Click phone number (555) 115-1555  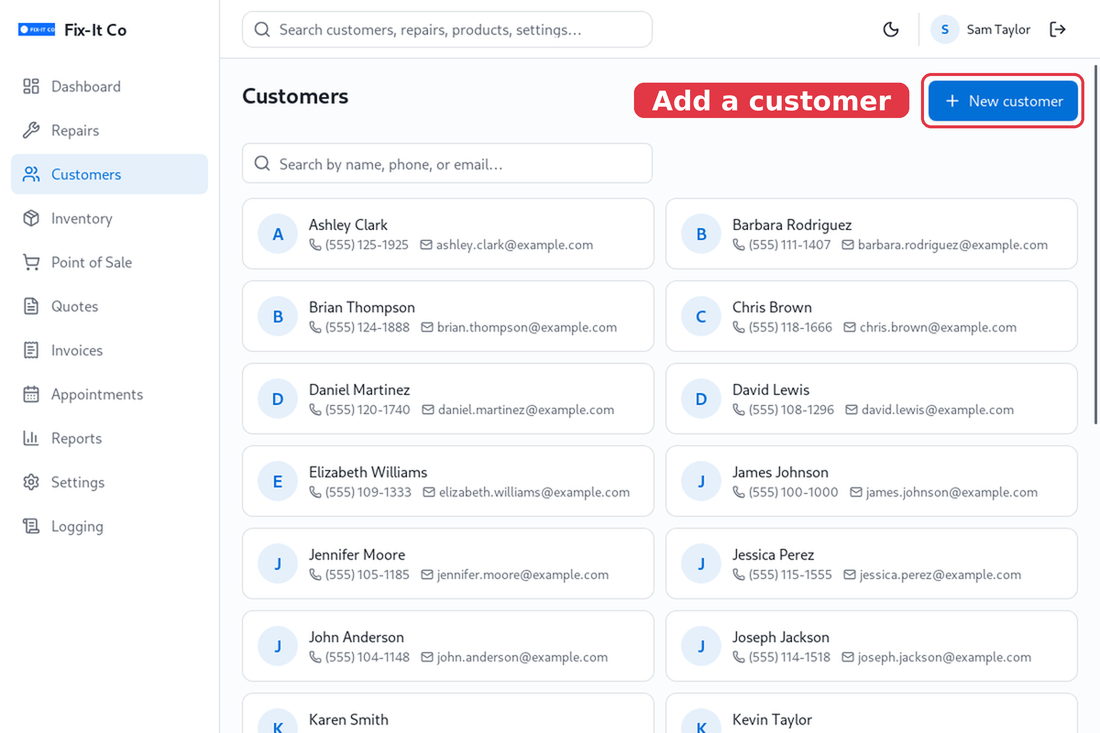[x=790, y=574]
